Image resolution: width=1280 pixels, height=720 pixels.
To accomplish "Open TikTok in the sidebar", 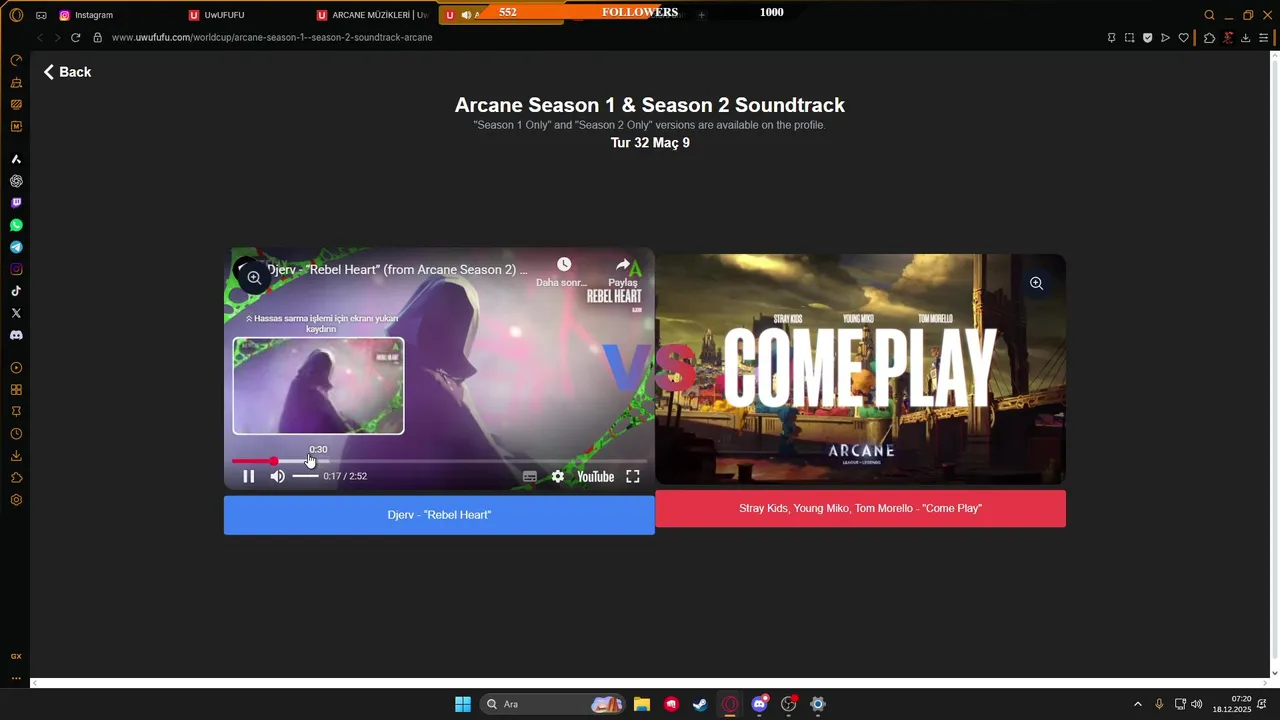I will pyautogui.click(x=16, y=291).
